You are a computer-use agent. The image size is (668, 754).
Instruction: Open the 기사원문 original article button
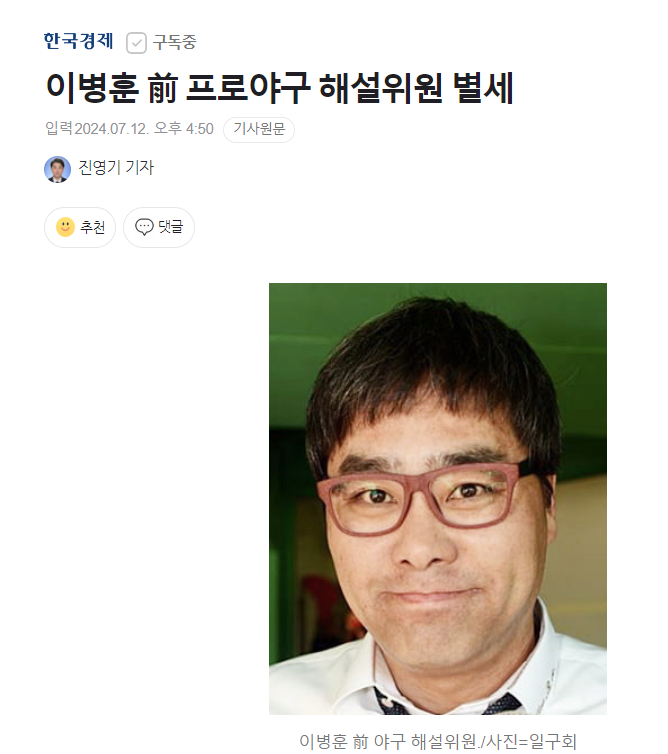click(x=259, y=129)
